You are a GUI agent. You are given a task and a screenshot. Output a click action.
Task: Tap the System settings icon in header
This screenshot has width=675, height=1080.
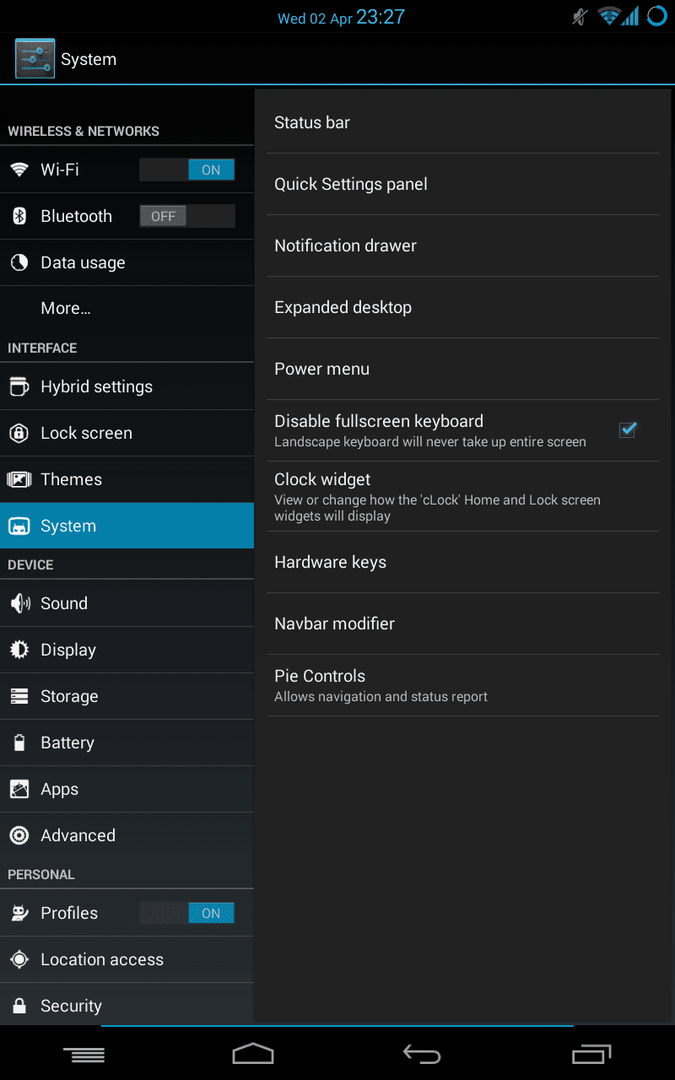(x=34, y=59)
